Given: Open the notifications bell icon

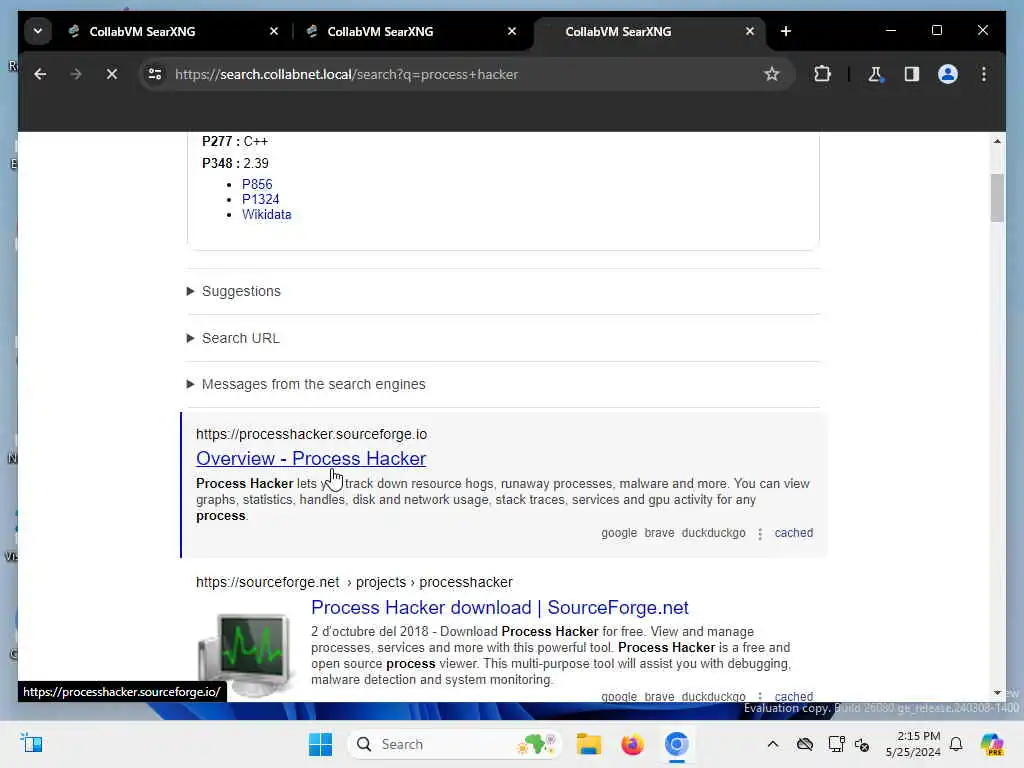Looking at the screenshot, I should (x=956, y=744).
